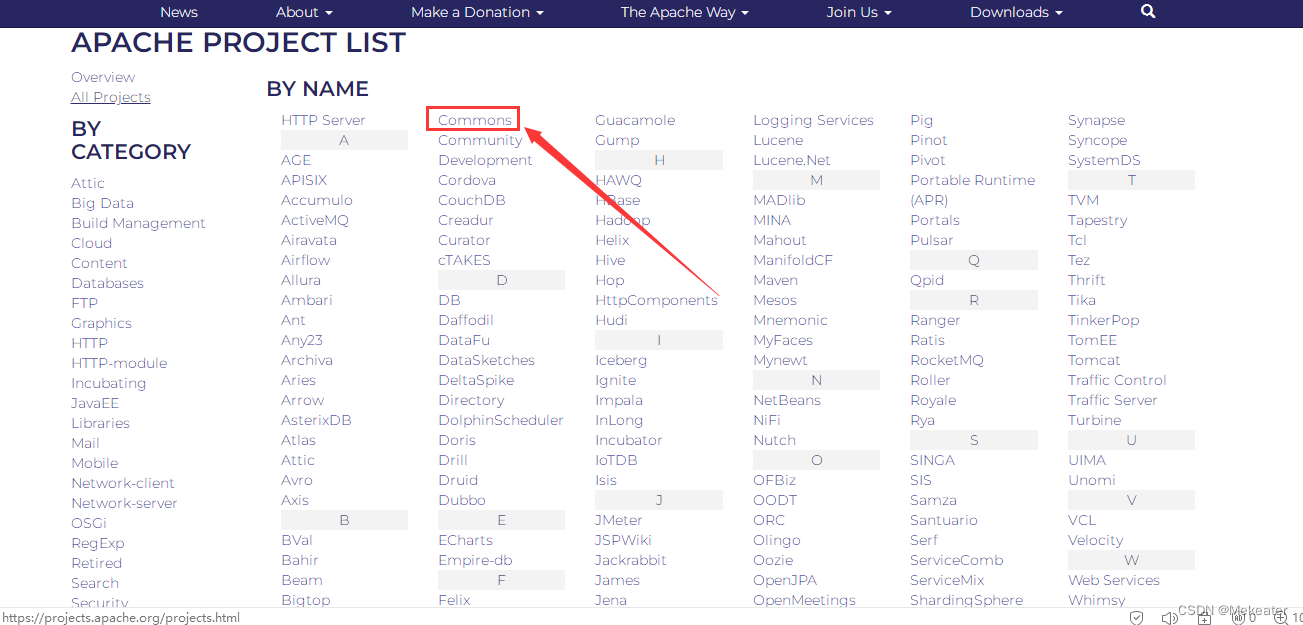1303x625 pixels.
Task: Open the APISIX project link
Action: [x=304, y=180]
